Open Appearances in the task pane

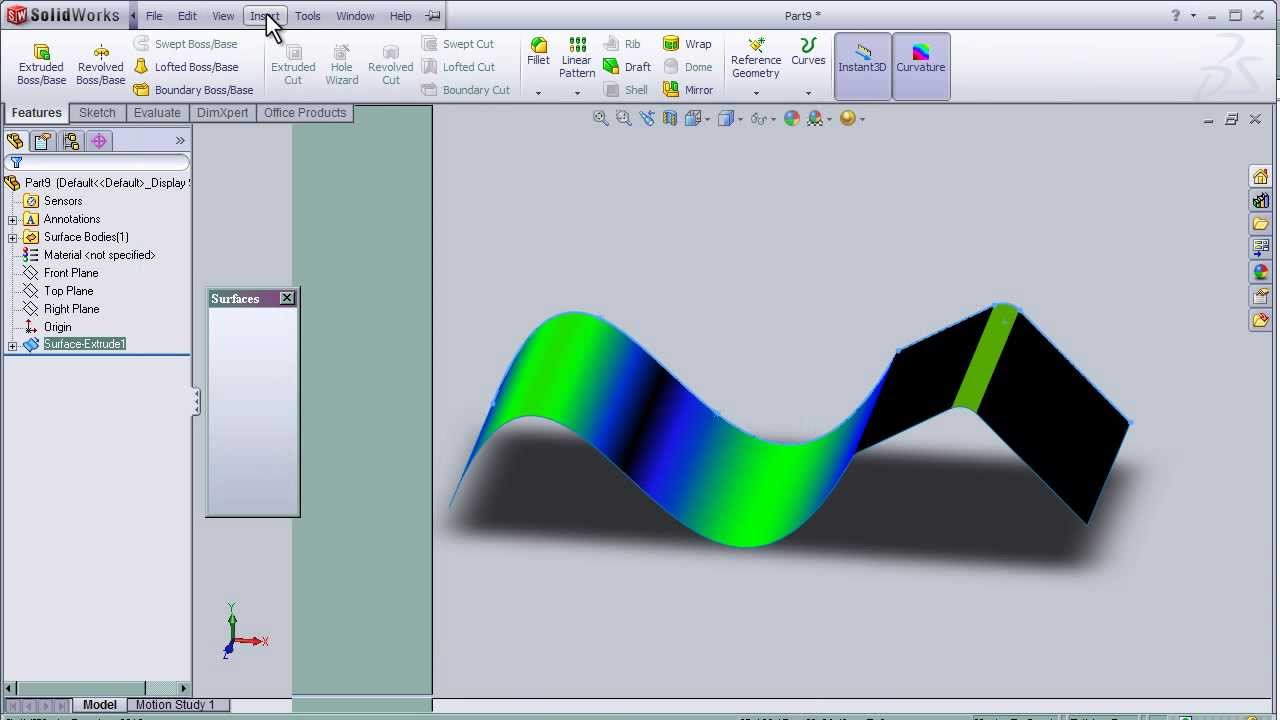click(1260, 272)
